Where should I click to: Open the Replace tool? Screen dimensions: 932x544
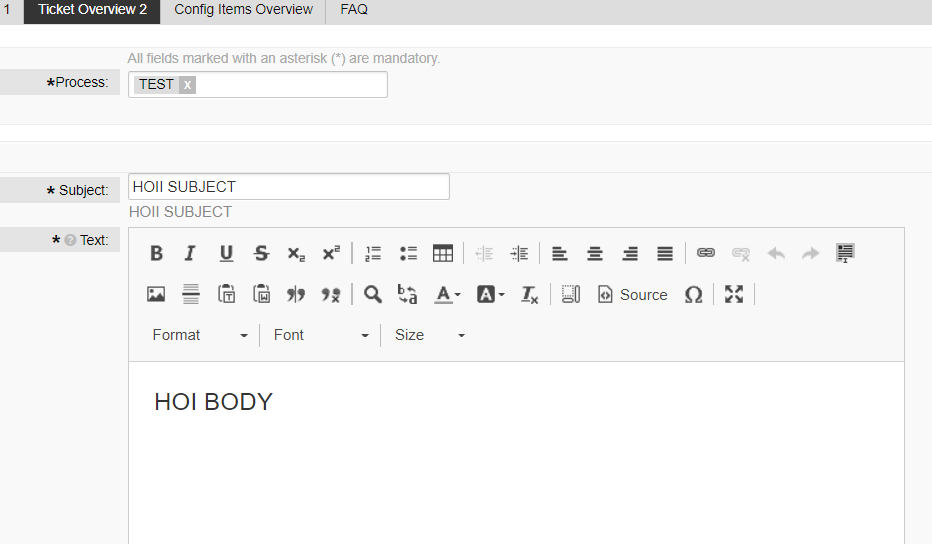408,294
